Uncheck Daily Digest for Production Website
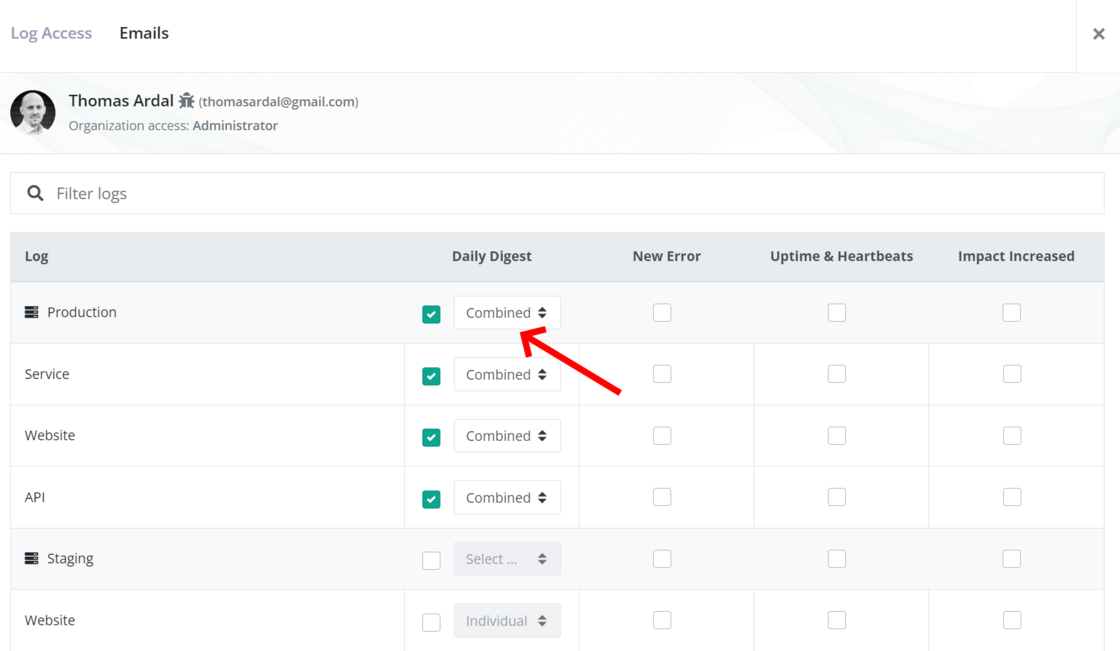The height and width of the screenshot is (651, 1120). [x=431, y=437]
